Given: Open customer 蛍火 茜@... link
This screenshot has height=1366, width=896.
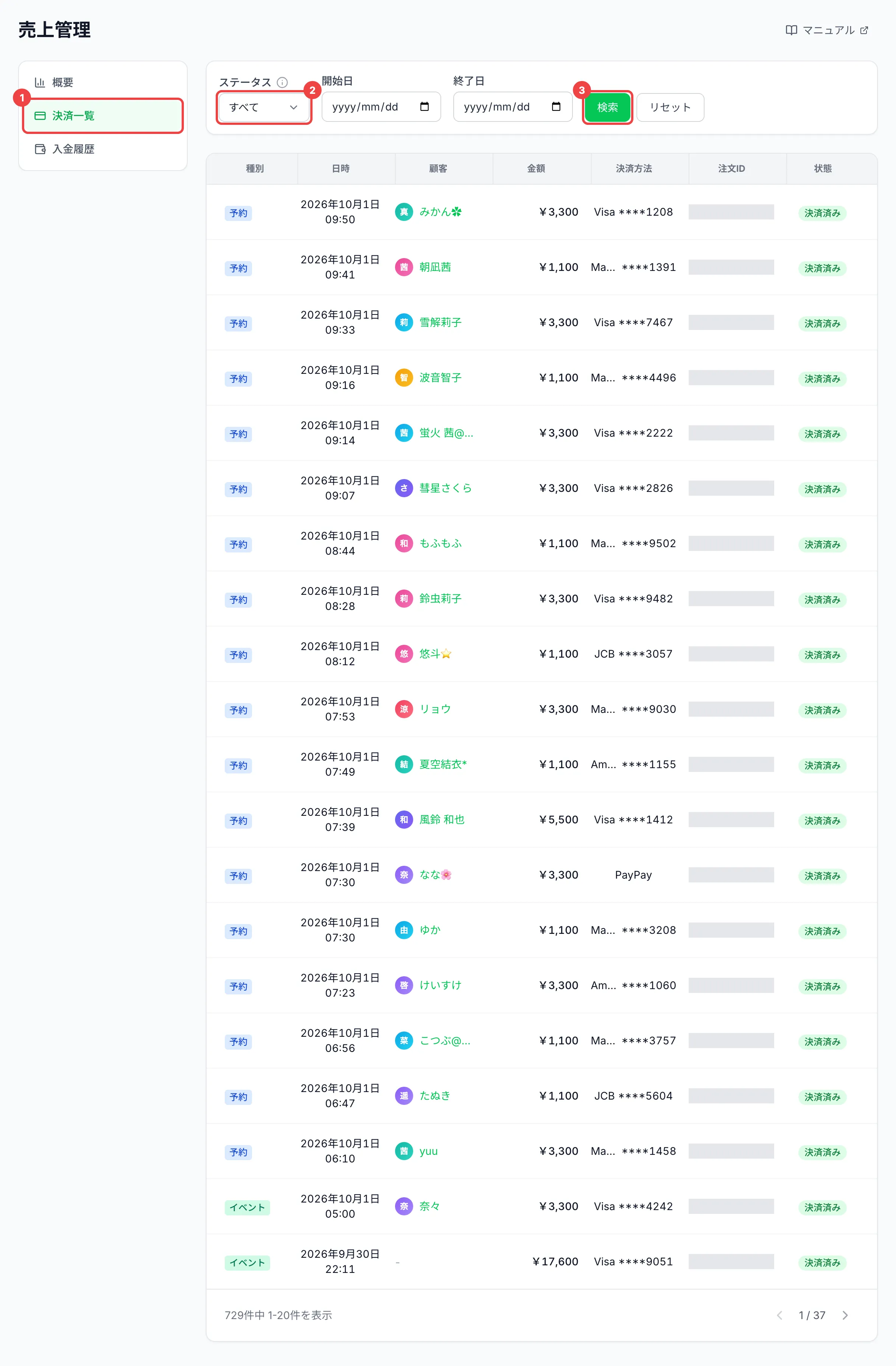Looking at the screenshot, I should click(446, 433).
